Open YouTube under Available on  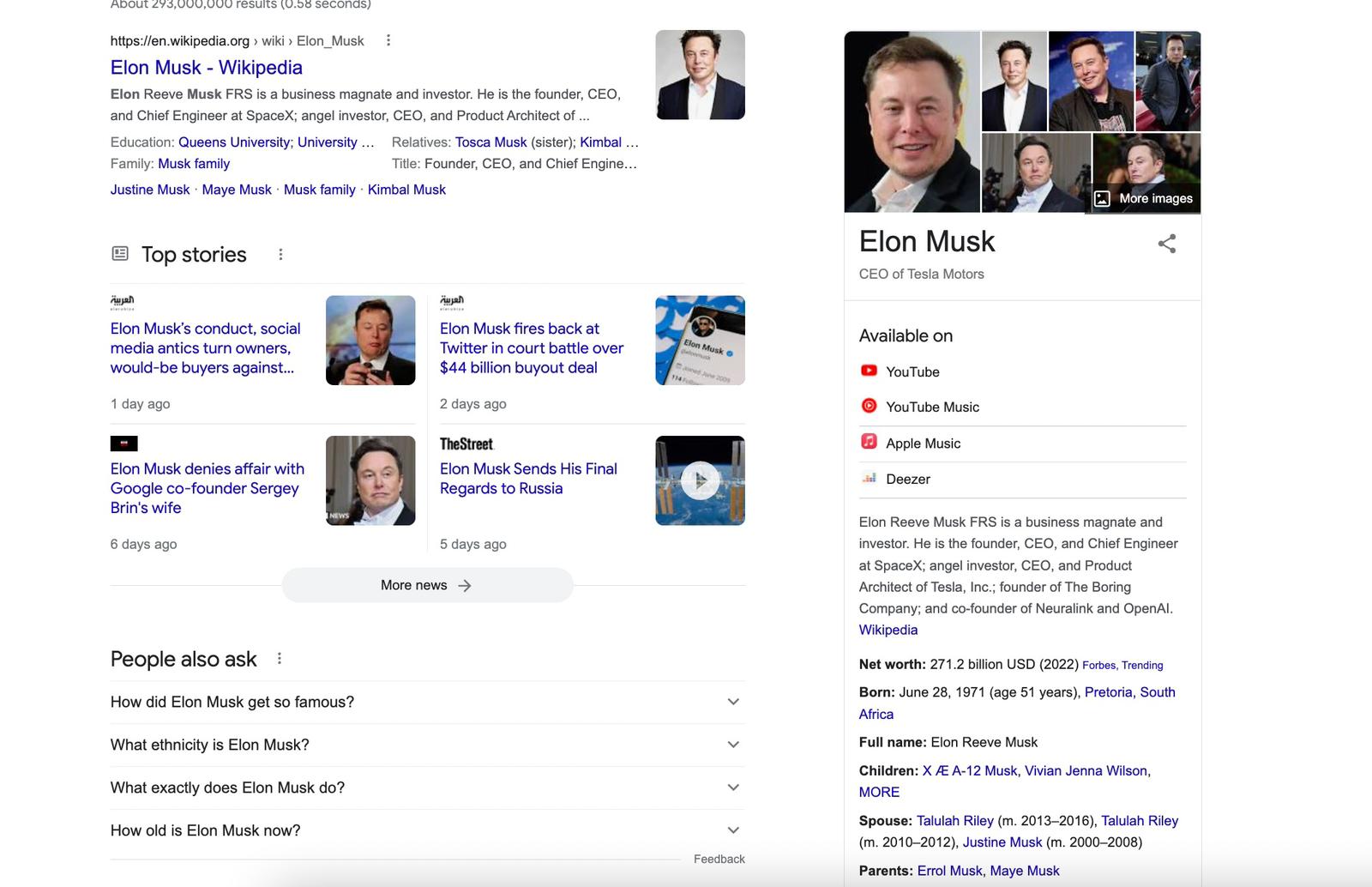pyautogui.click(x=912, y=372)
